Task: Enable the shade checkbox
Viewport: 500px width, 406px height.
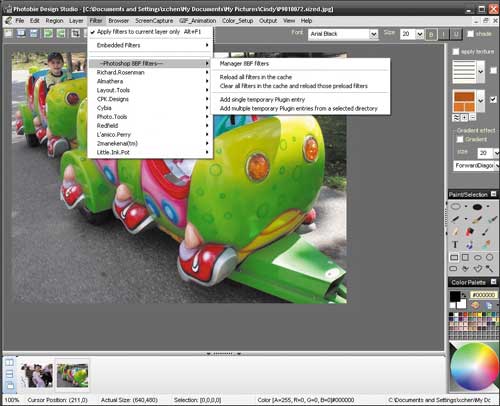Action: [x=470, y=34]
